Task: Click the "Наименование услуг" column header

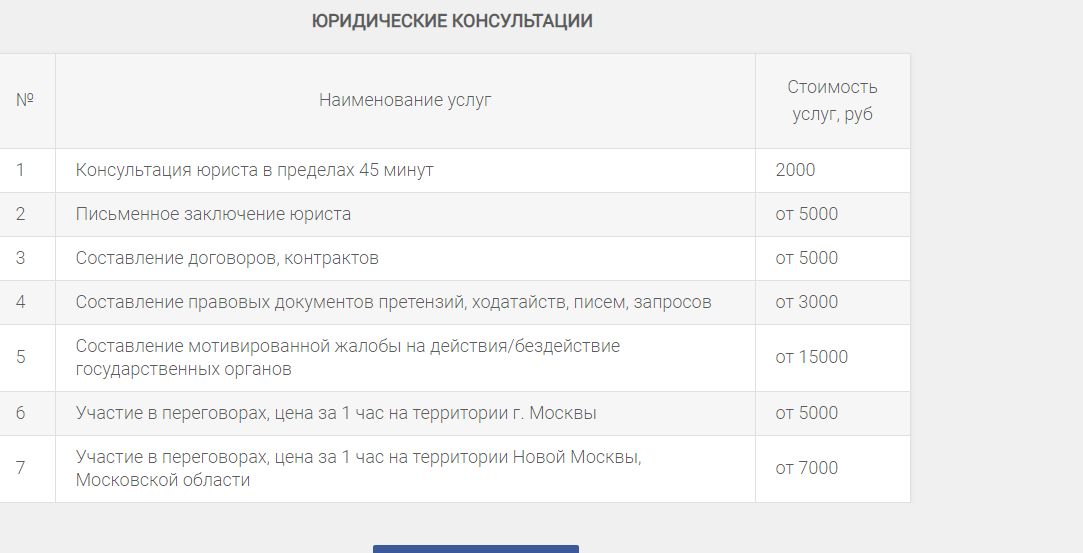Action: 405,100
